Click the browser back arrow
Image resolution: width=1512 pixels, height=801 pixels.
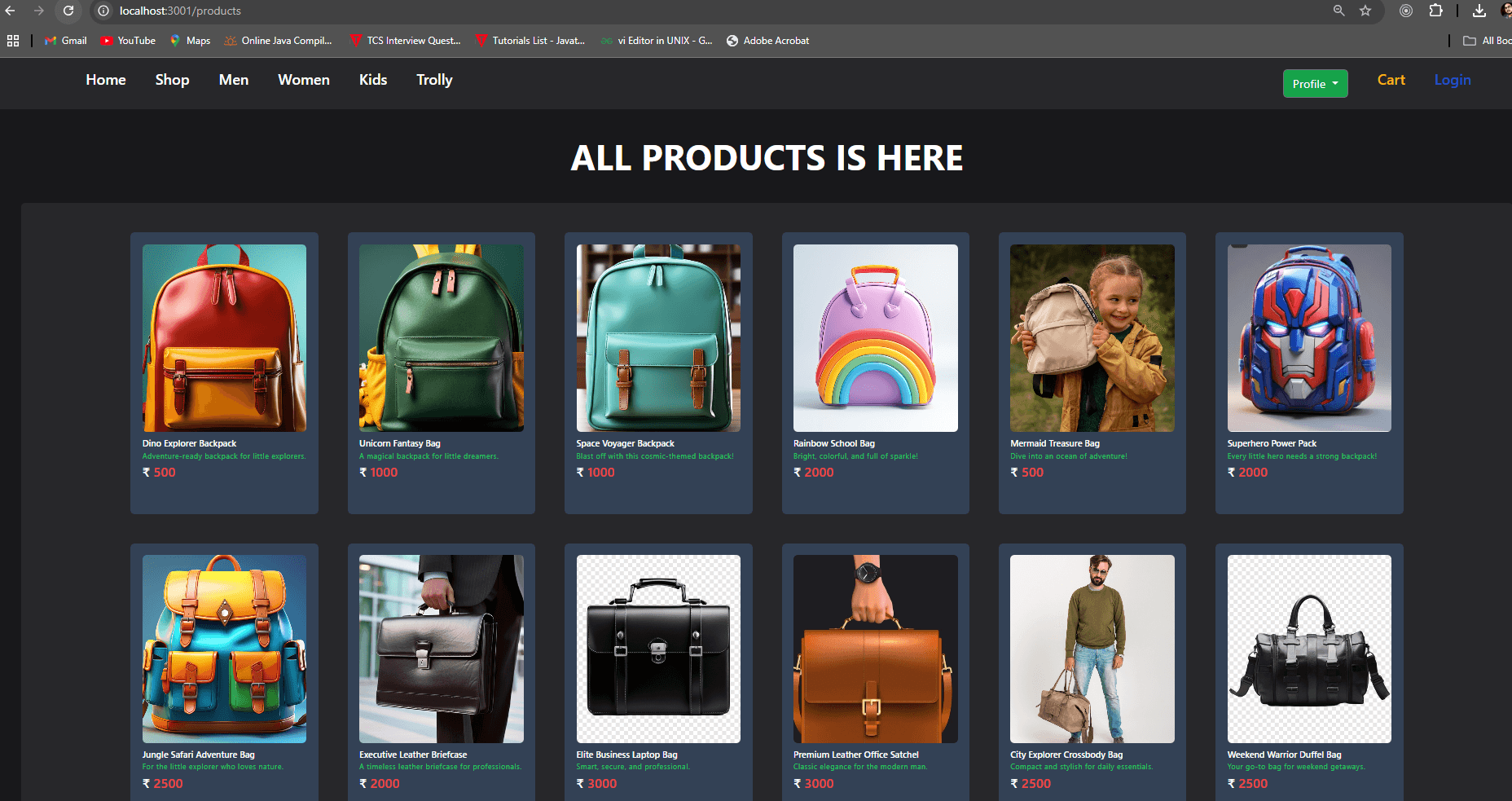coord(11,11)
